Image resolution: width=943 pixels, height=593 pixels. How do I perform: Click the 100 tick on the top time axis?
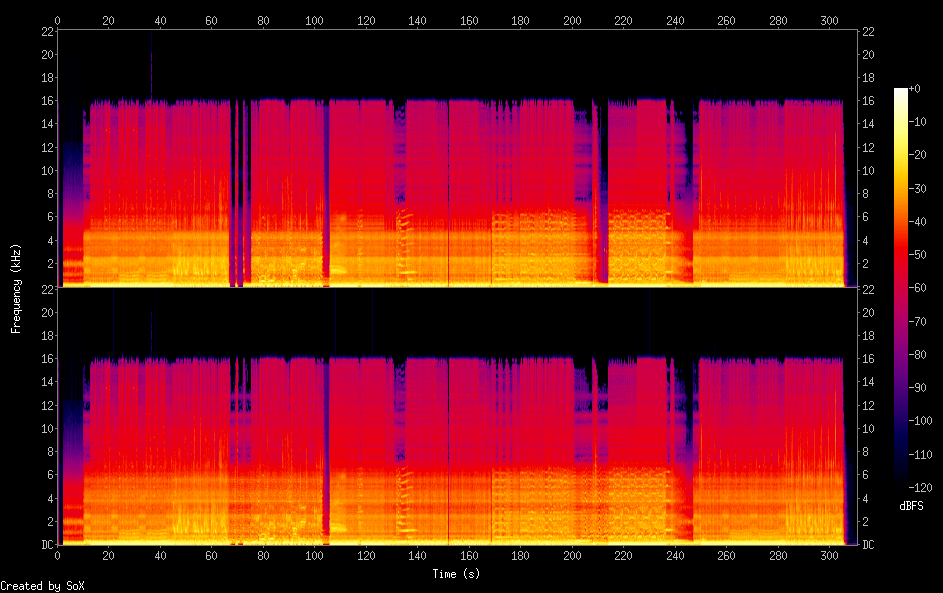coord(315,20)
